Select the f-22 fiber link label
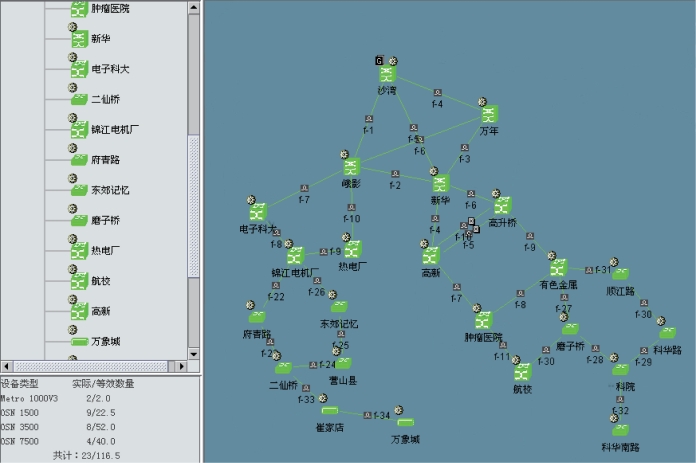 pyautogui.click(x=276, y=296)
